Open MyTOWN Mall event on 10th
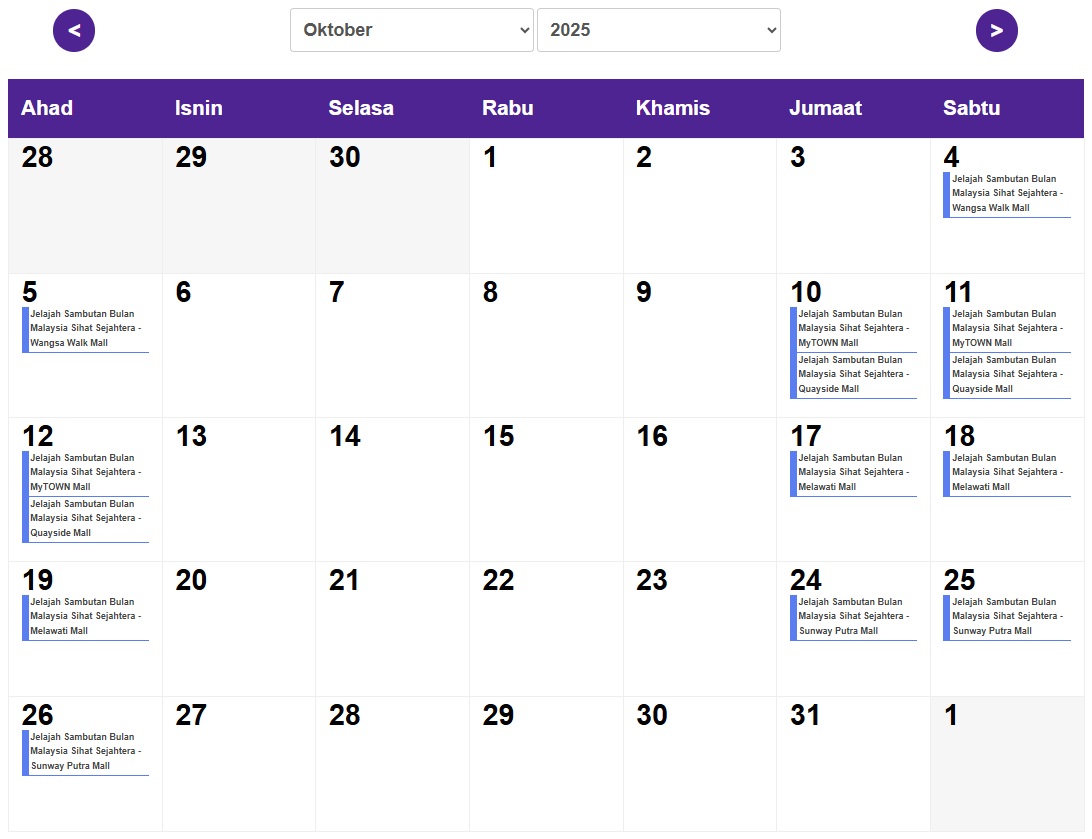 853,329
